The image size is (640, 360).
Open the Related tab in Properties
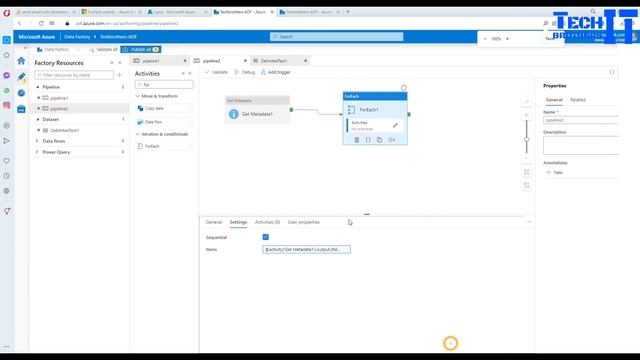[578, 100]
